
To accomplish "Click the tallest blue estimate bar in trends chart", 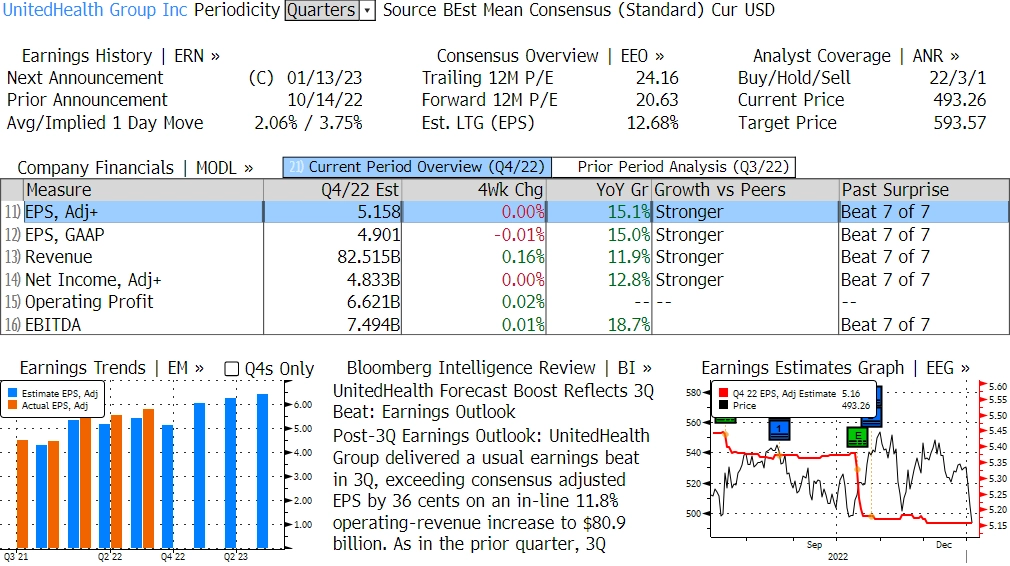I will pos(262,471).
